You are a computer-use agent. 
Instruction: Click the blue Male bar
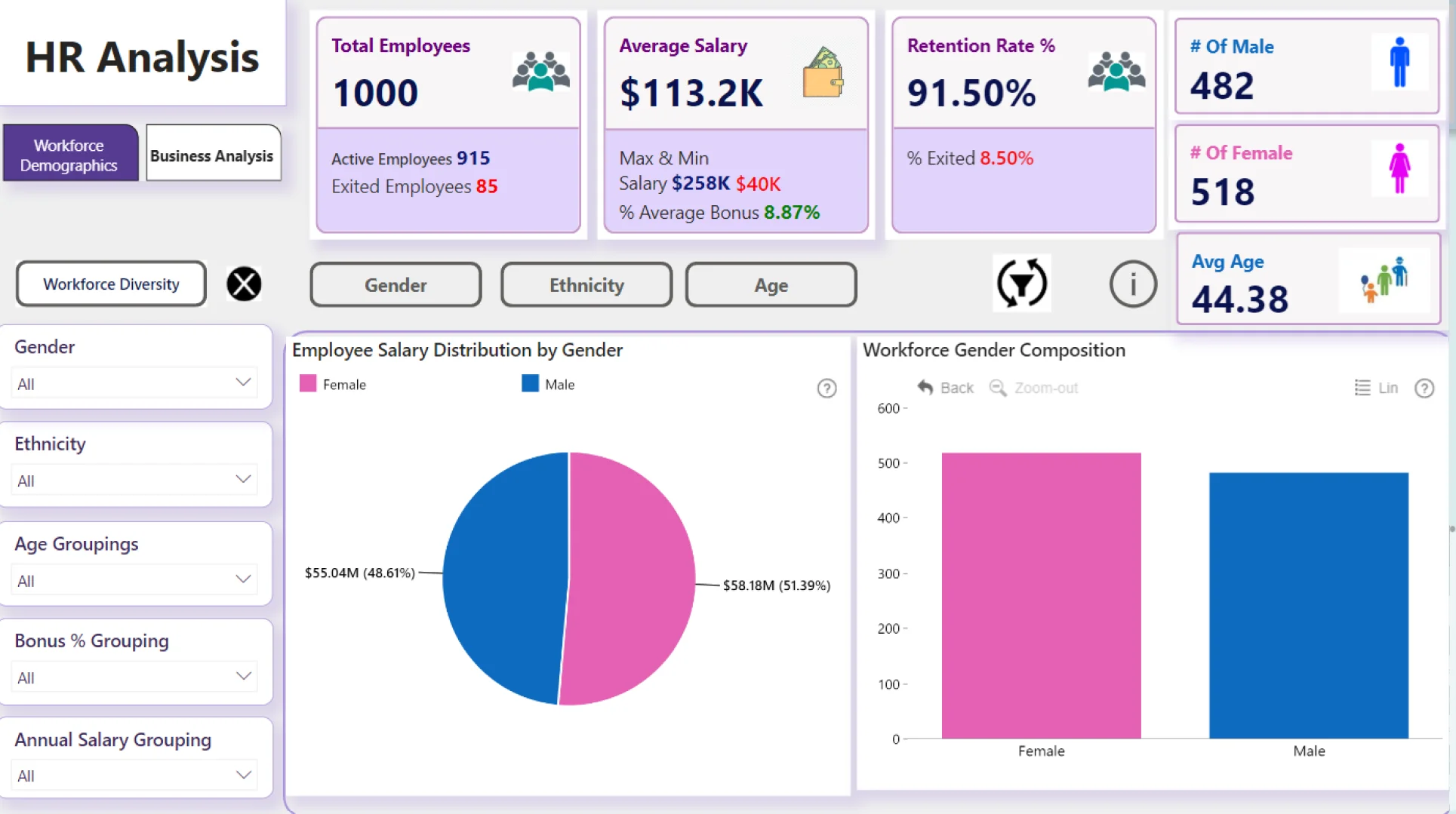pos(1308,605)
